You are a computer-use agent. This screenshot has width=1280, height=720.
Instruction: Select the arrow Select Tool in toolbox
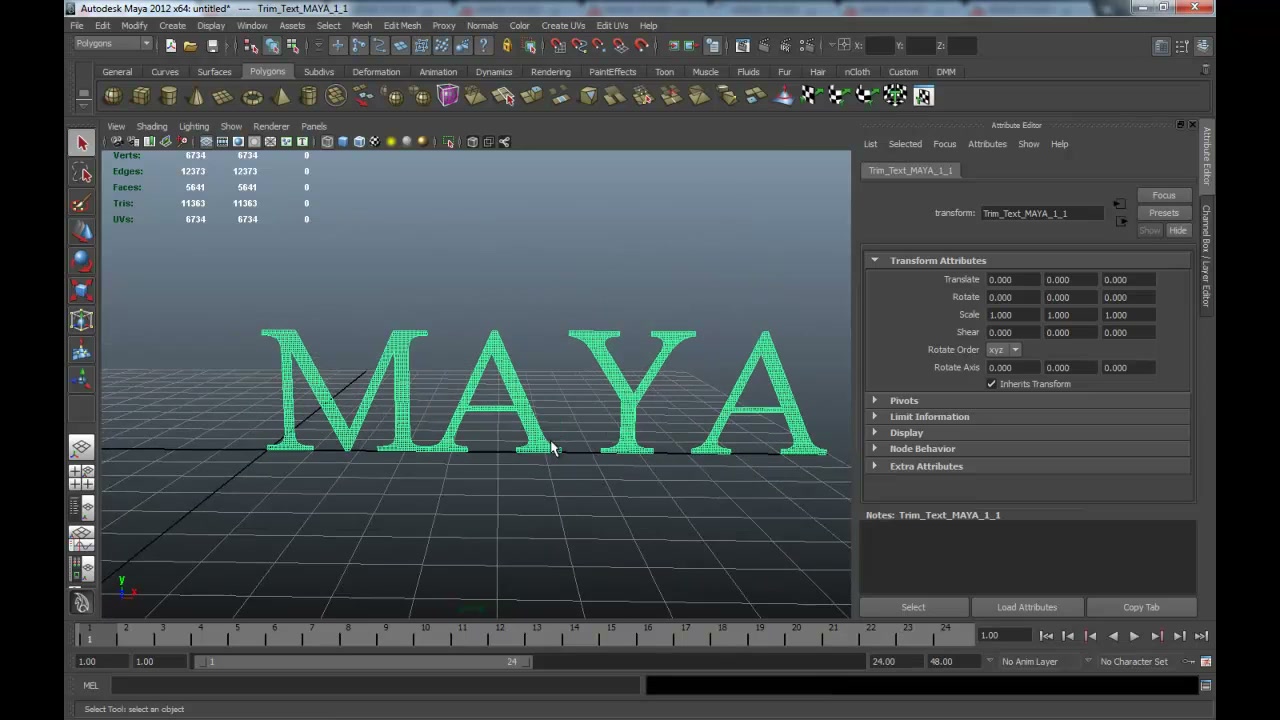[82, 143]
